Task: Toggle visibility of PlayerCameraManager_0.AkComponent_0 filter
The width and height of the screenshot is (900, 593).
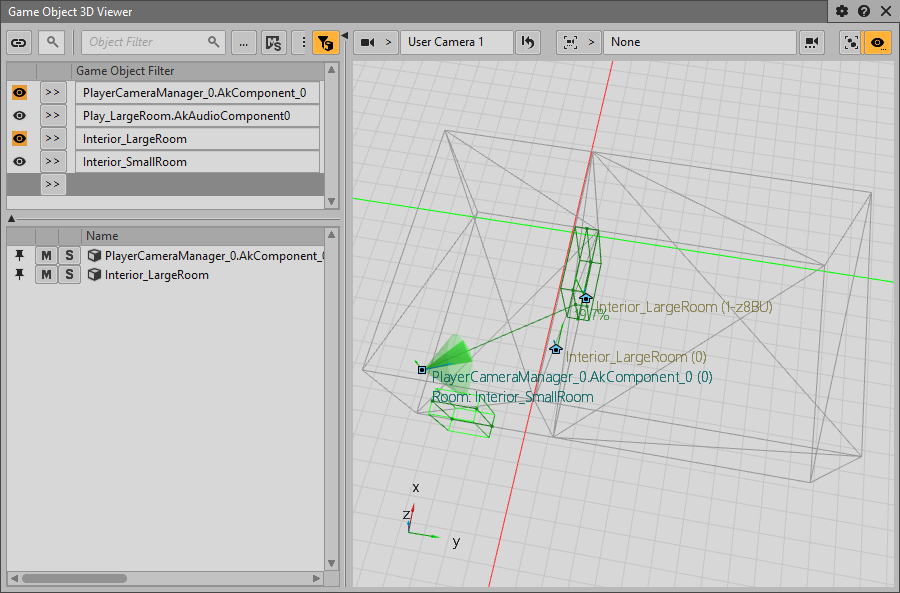Action: click(x=19, y=93)
